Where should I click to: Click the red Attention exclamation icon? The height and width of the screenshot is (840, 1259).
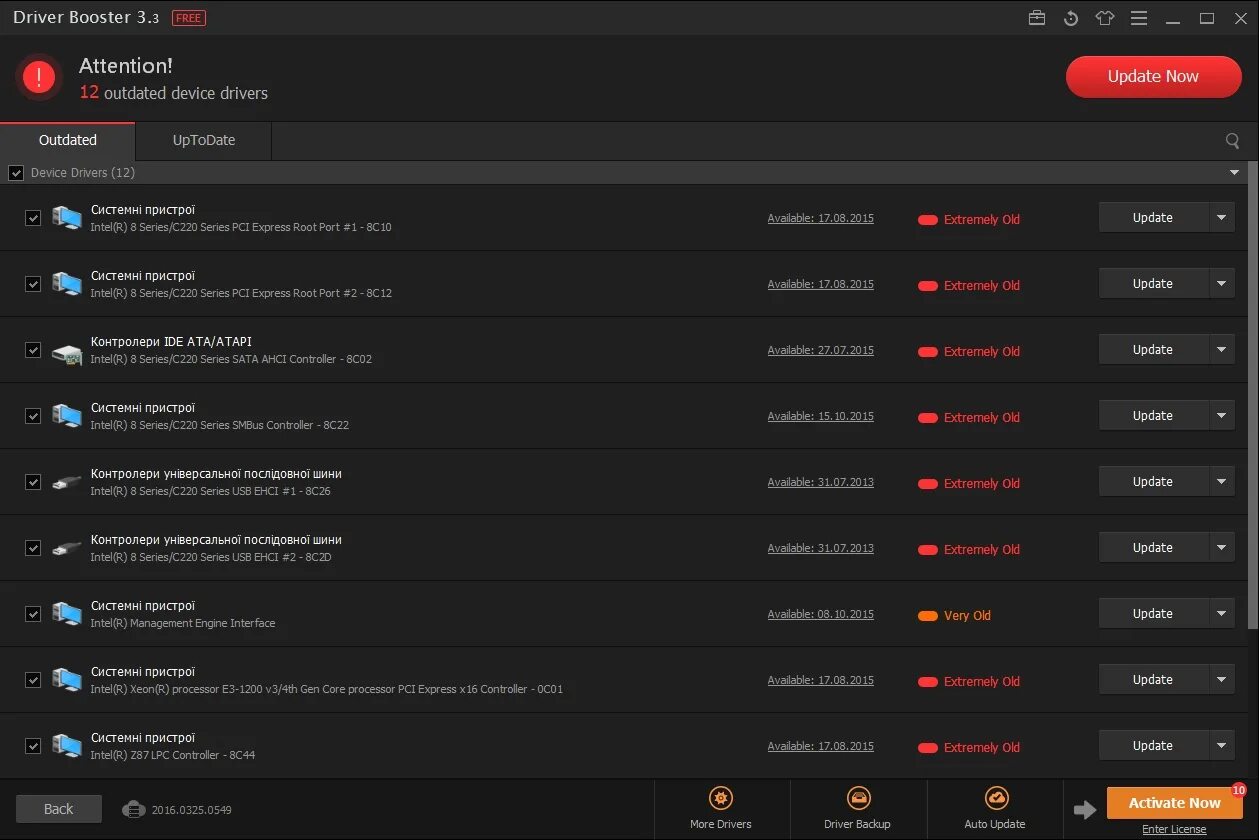(x=39, y=77)
